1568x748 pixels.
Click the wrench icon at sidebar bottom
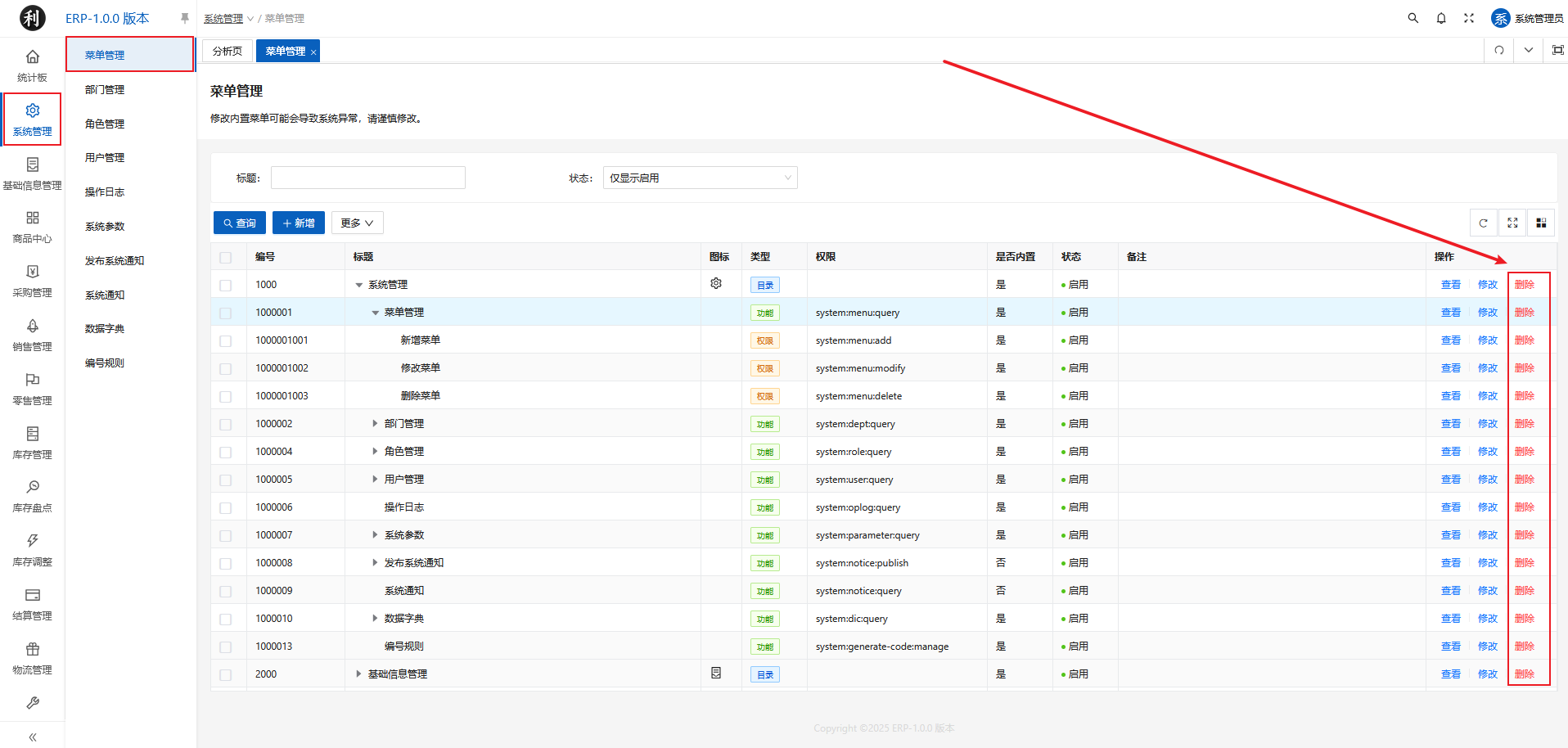click(33, 703)
